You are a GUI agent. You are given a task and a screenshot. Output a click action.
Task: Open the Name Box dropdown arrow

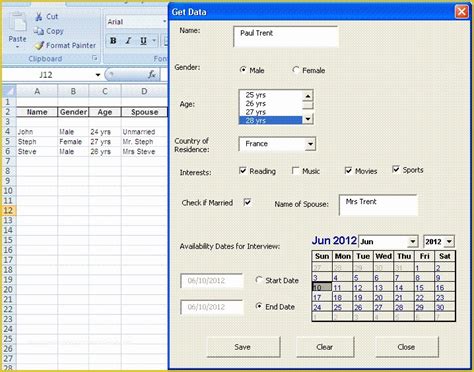pos(98,75)
